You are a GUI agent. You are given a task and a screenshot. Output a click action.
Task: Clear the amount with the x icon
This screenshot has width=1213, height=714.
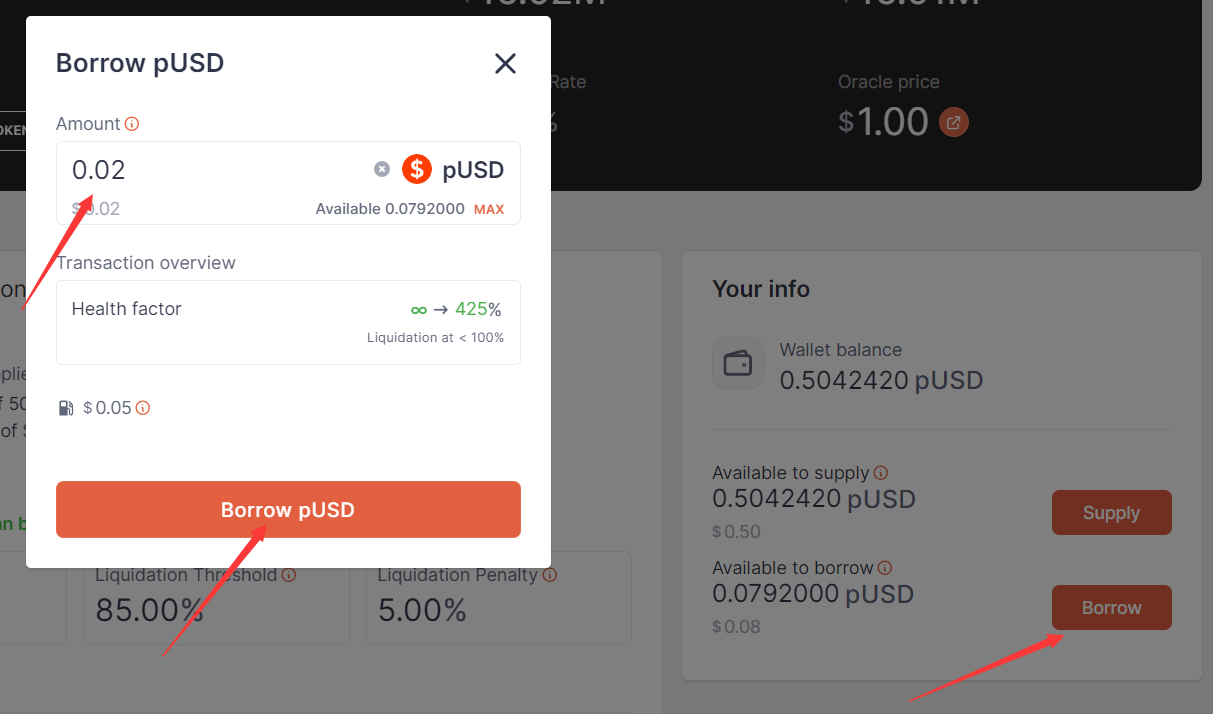pos(382,169)
